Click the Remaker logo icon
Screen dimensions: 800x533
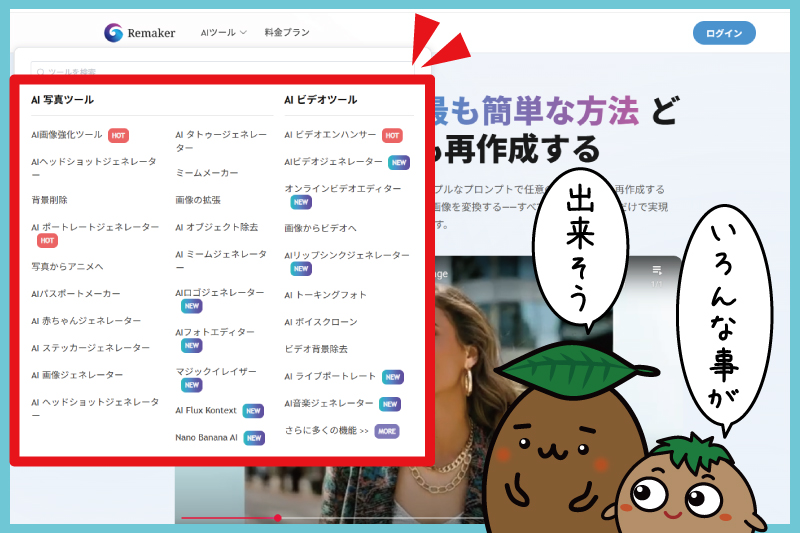(x=114, y=33)
